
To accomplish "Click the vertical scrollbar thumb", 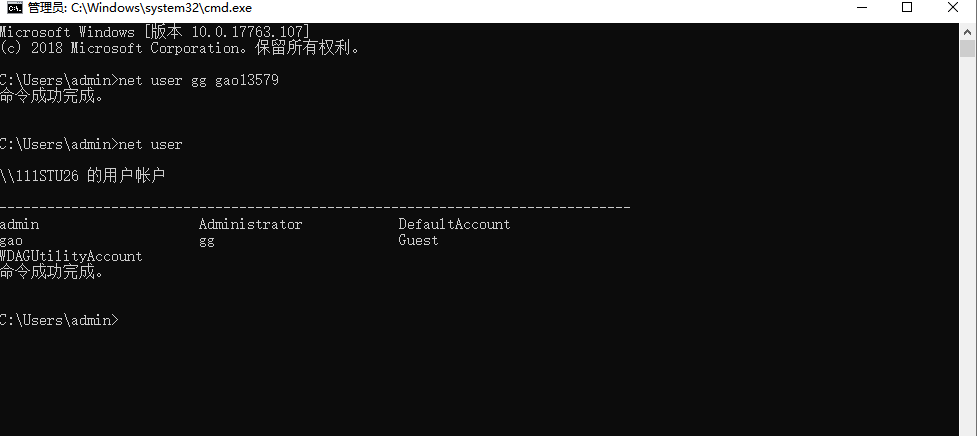I will 968,49.
